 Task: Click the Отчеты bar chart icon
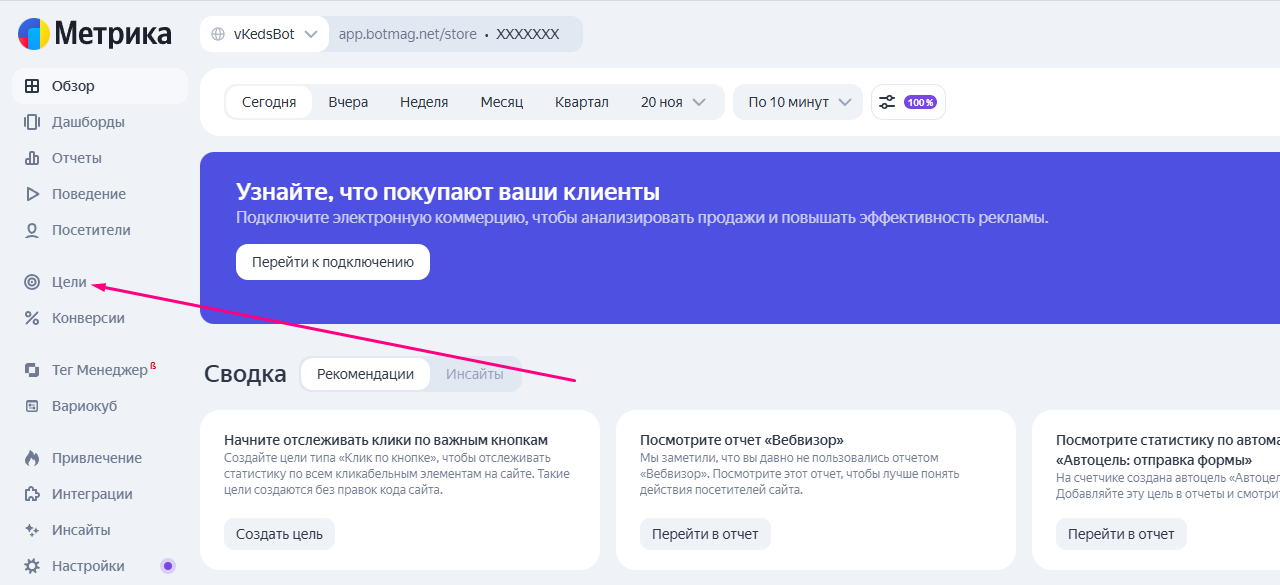(x=32, y=158)
